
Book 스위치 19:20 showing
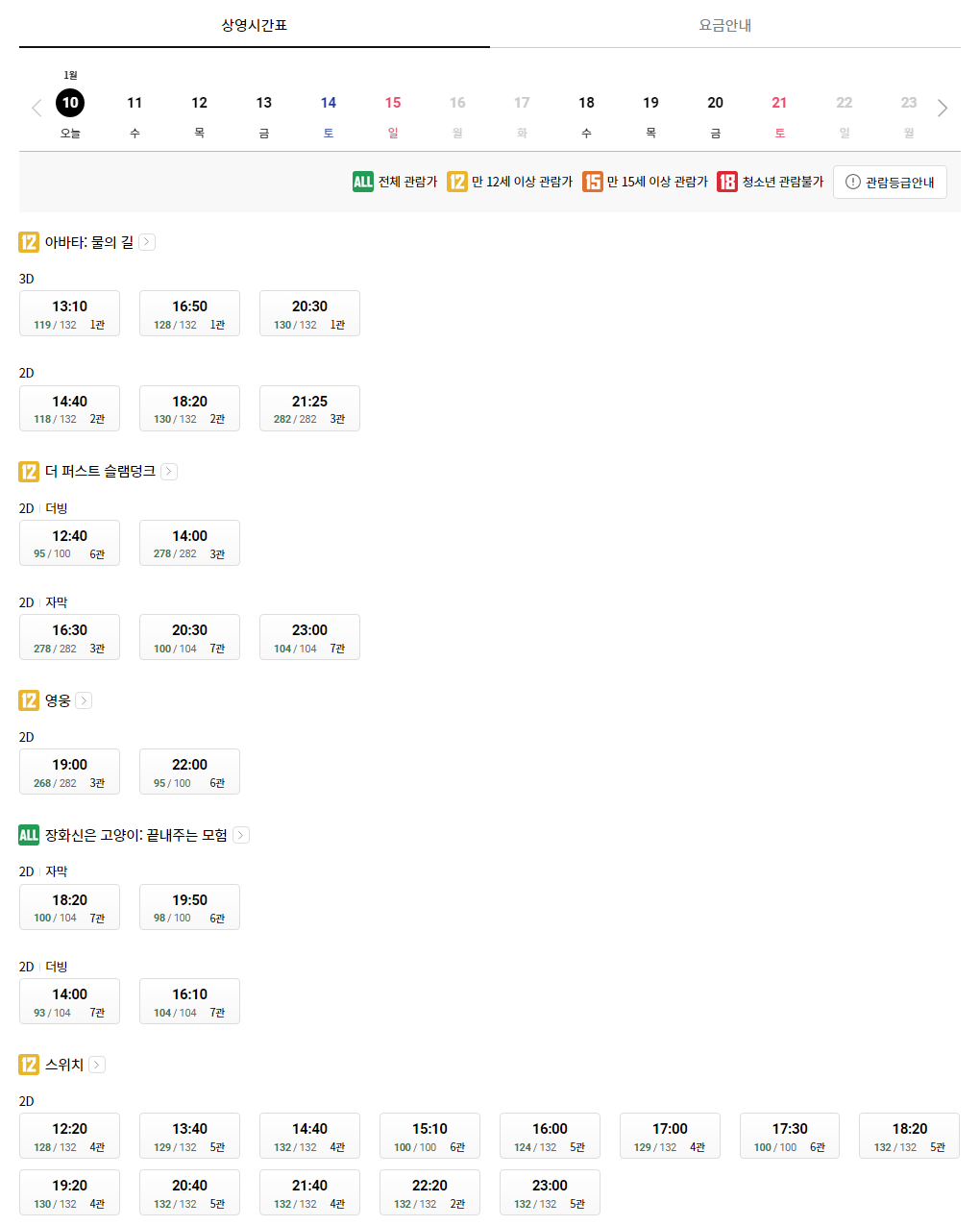click(x=69, y=1192)
